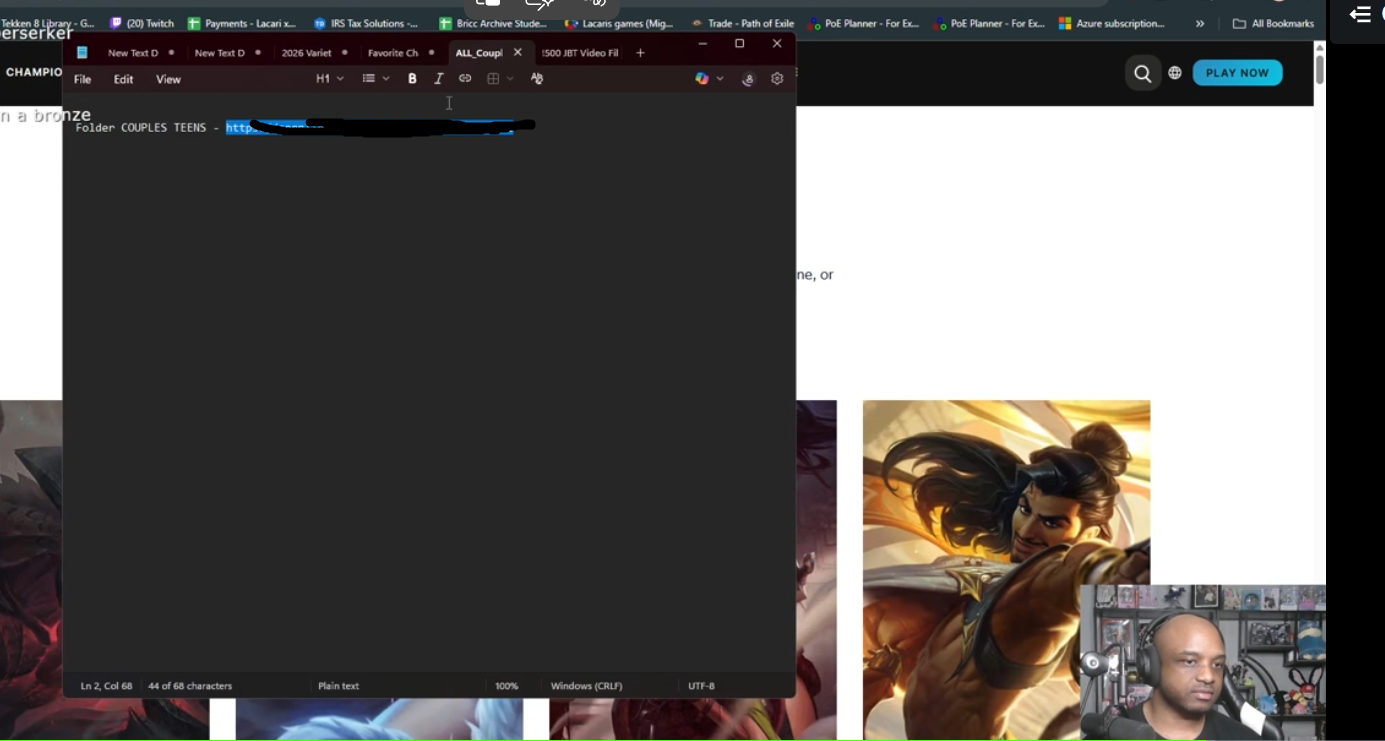Open the View menu in Notepad
This screenshot has width=1385, height=741.
point(168,80)
